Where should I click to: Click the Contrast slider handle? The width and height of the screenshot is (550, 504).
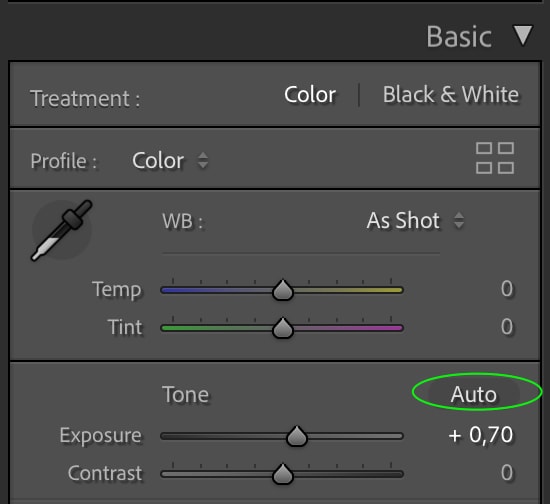[x=283, y=474]
